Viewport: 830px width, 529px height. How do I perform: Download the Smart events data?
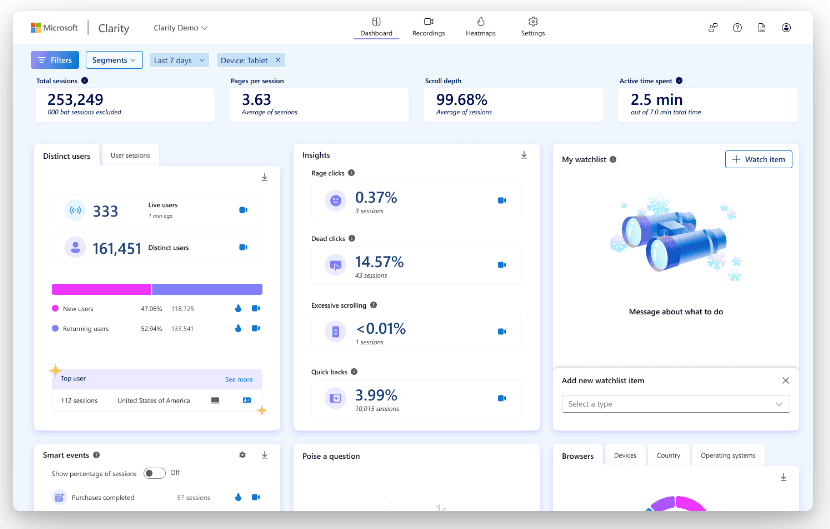(x=265, y=455)
